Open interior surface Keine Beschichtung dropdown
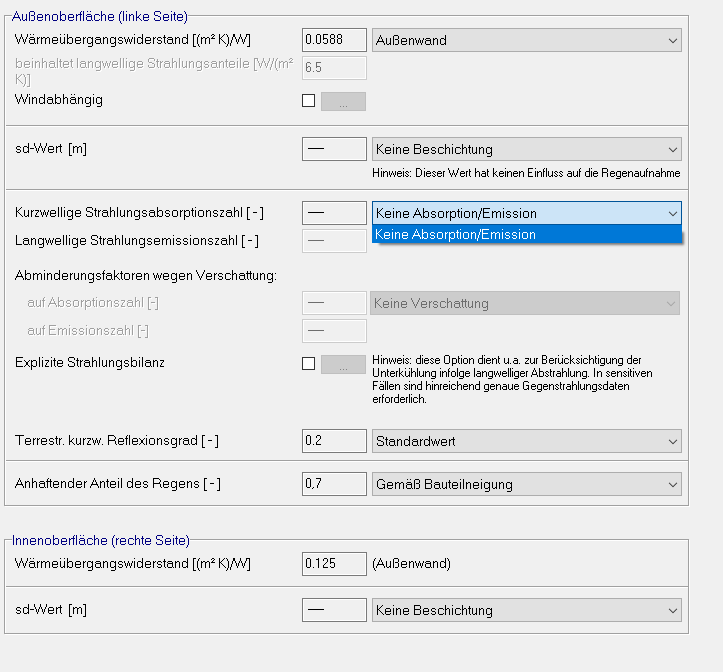 click(526, 611)
